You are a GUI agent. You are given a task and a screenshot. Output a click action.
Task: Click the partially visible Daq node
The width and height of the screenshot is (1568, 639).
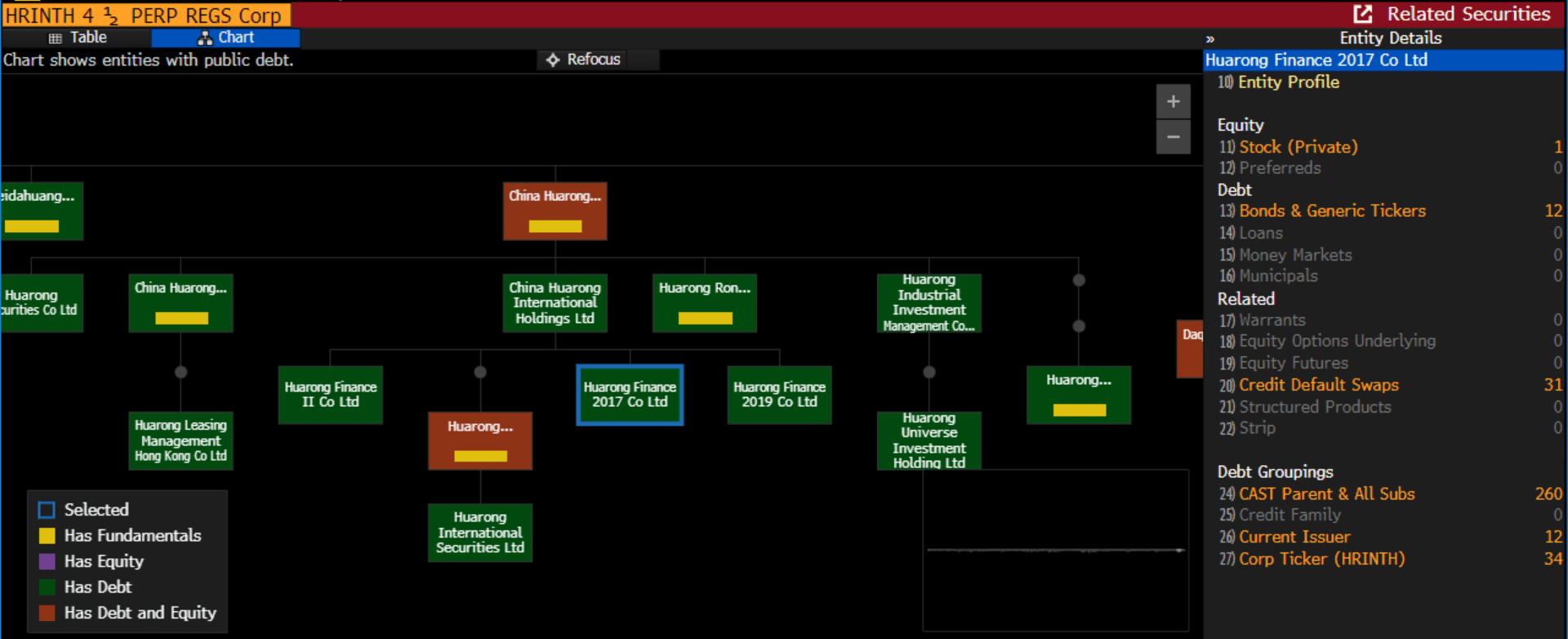(x=1190, y=349)
